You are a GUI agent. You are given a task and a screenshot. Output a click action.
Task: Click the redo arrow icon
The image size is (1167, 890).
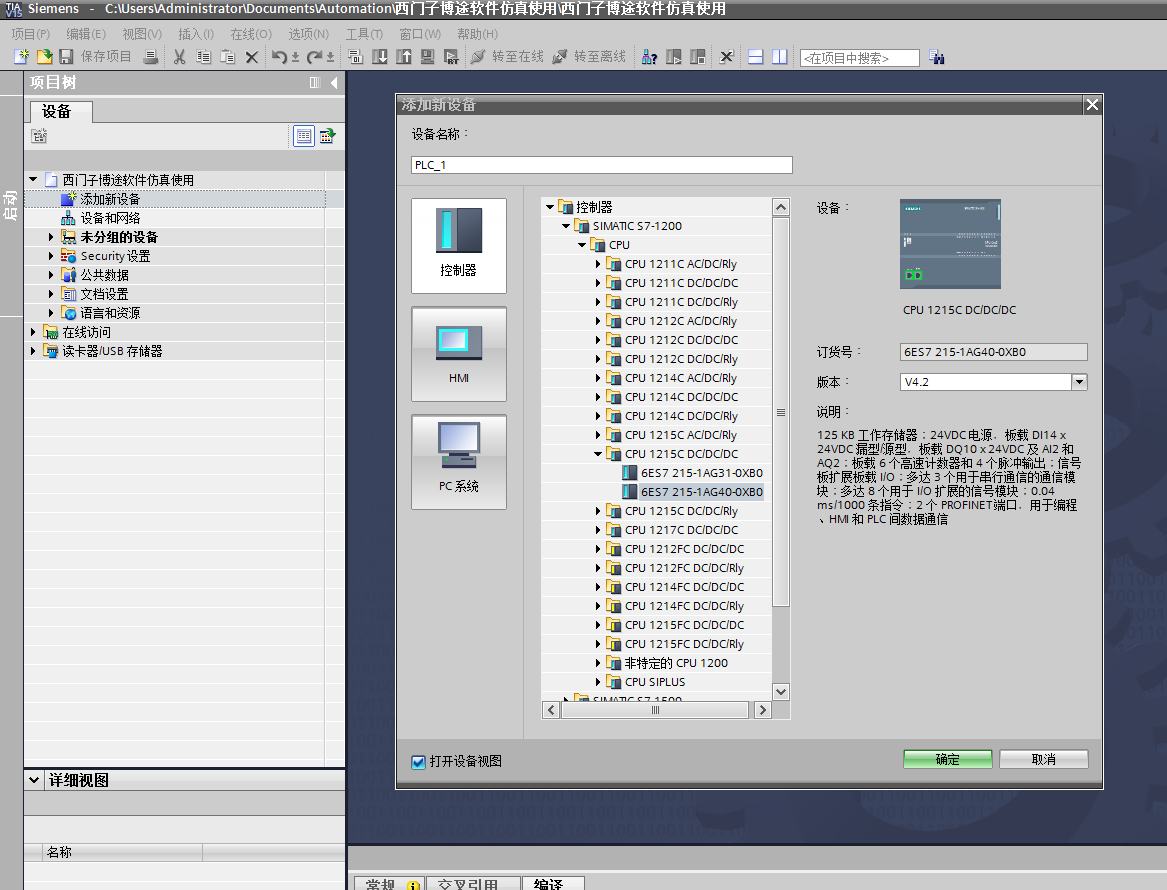(x=314, y=57)
